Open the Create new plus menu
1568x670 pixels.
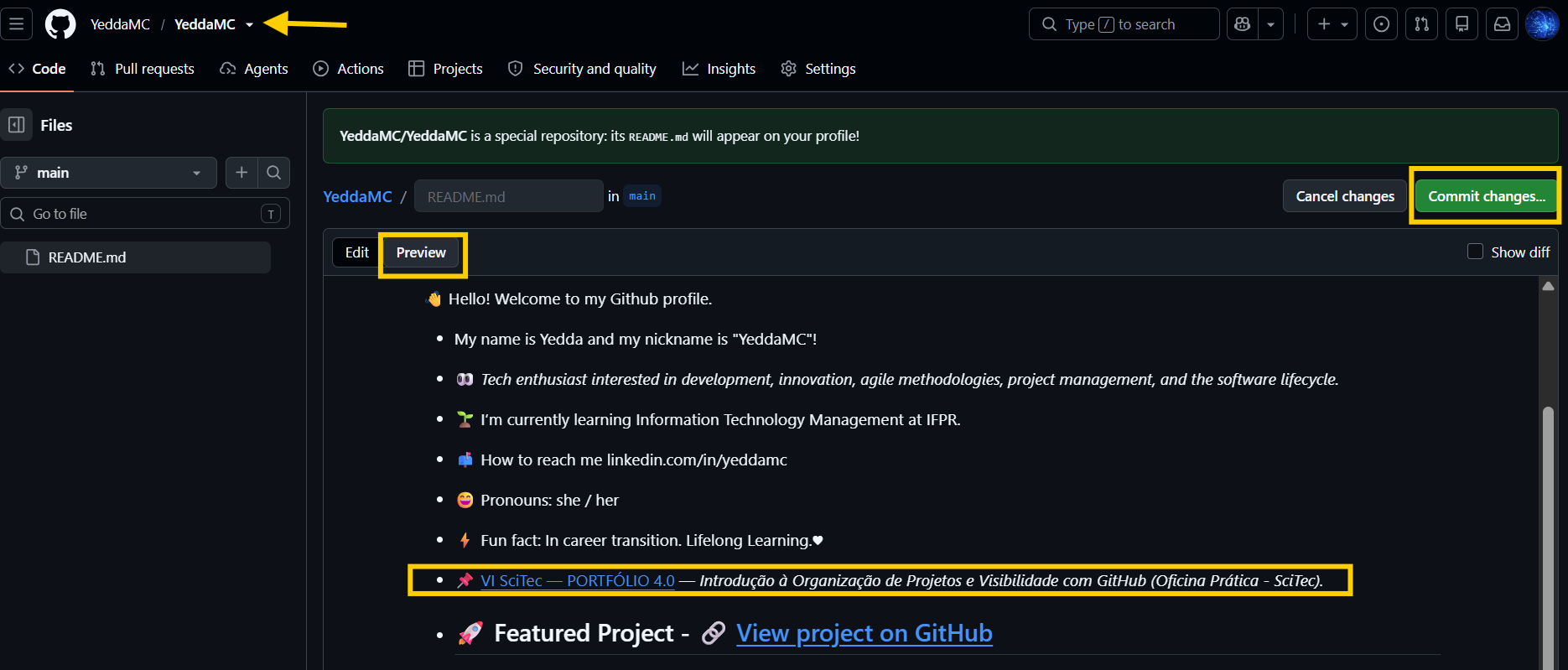1332,24
